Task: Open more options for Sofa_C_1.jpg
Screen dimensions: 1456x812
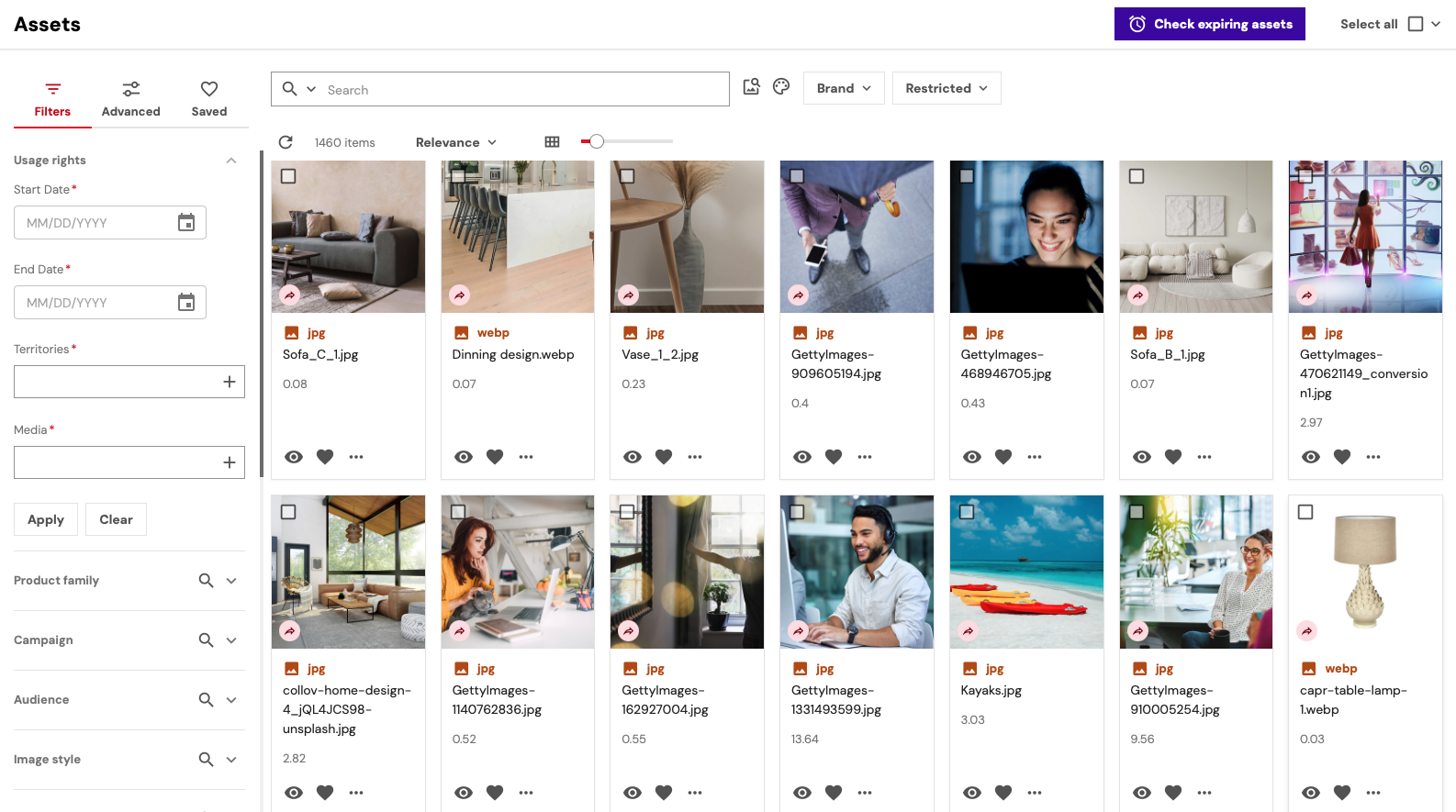Action: [x=356, y=457]
